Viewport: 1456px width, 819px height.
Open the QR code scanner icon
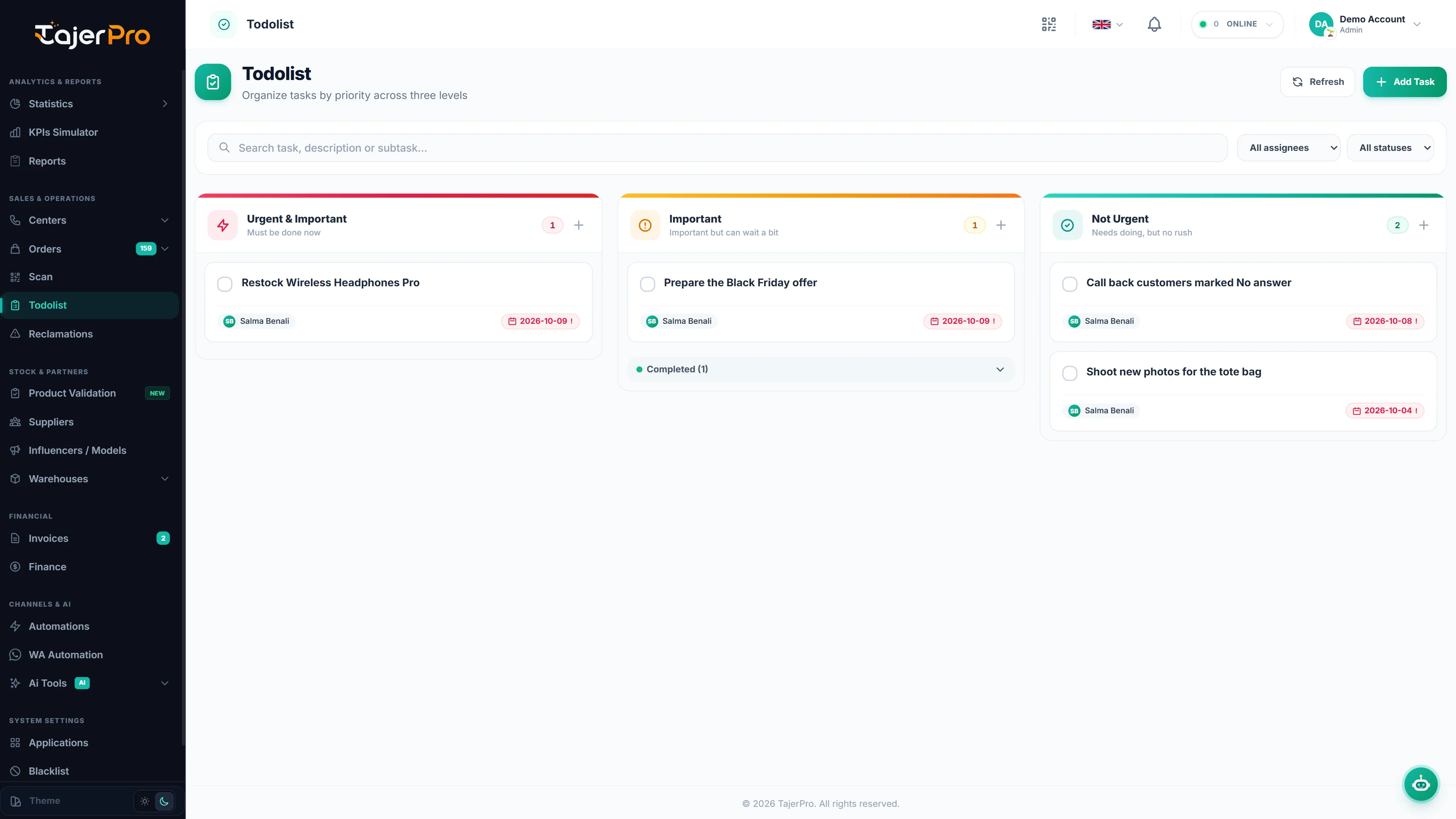1048,24
